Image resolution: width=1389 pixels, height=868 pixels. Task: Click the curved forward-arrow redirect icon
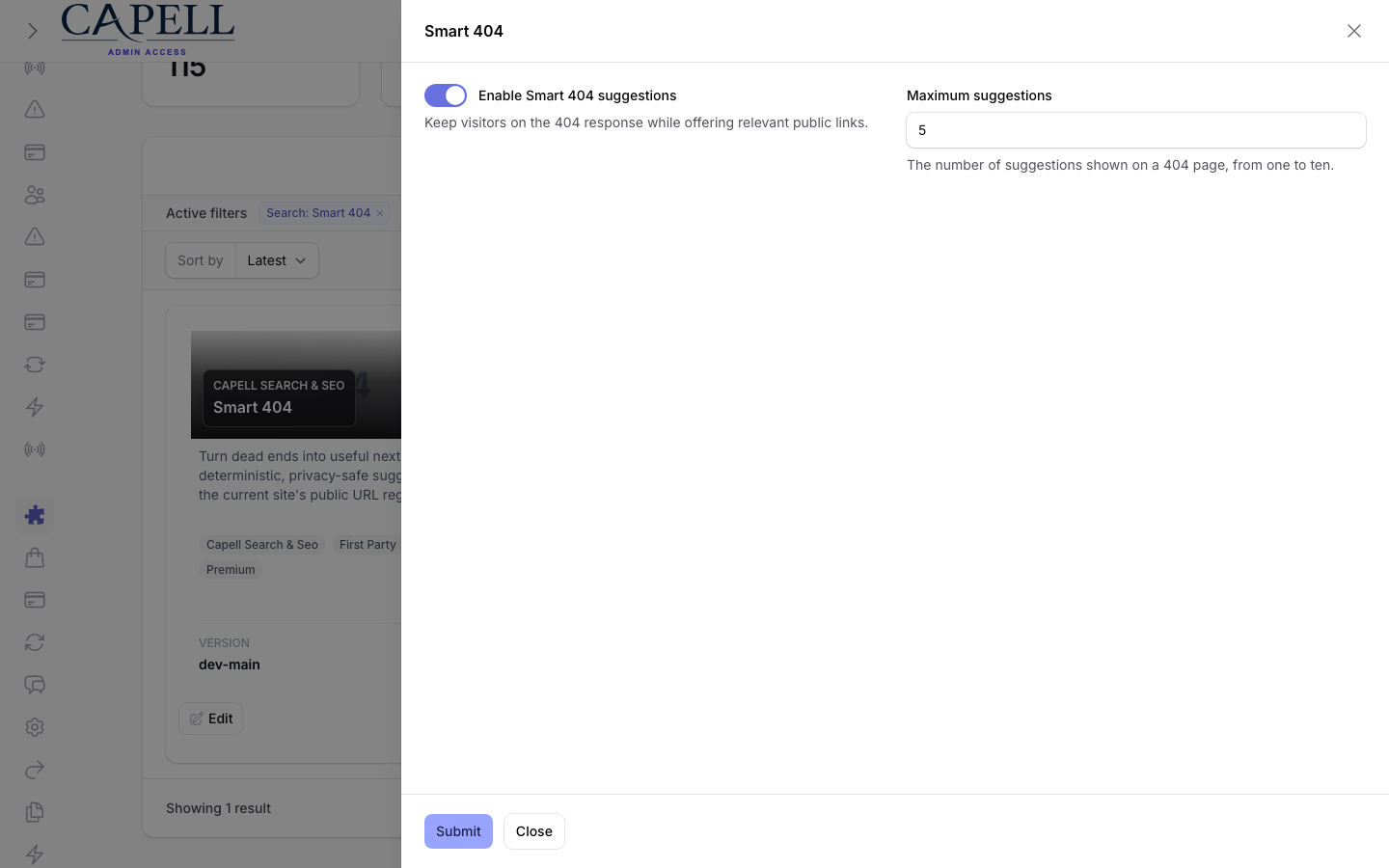click(x=35, y=770)
